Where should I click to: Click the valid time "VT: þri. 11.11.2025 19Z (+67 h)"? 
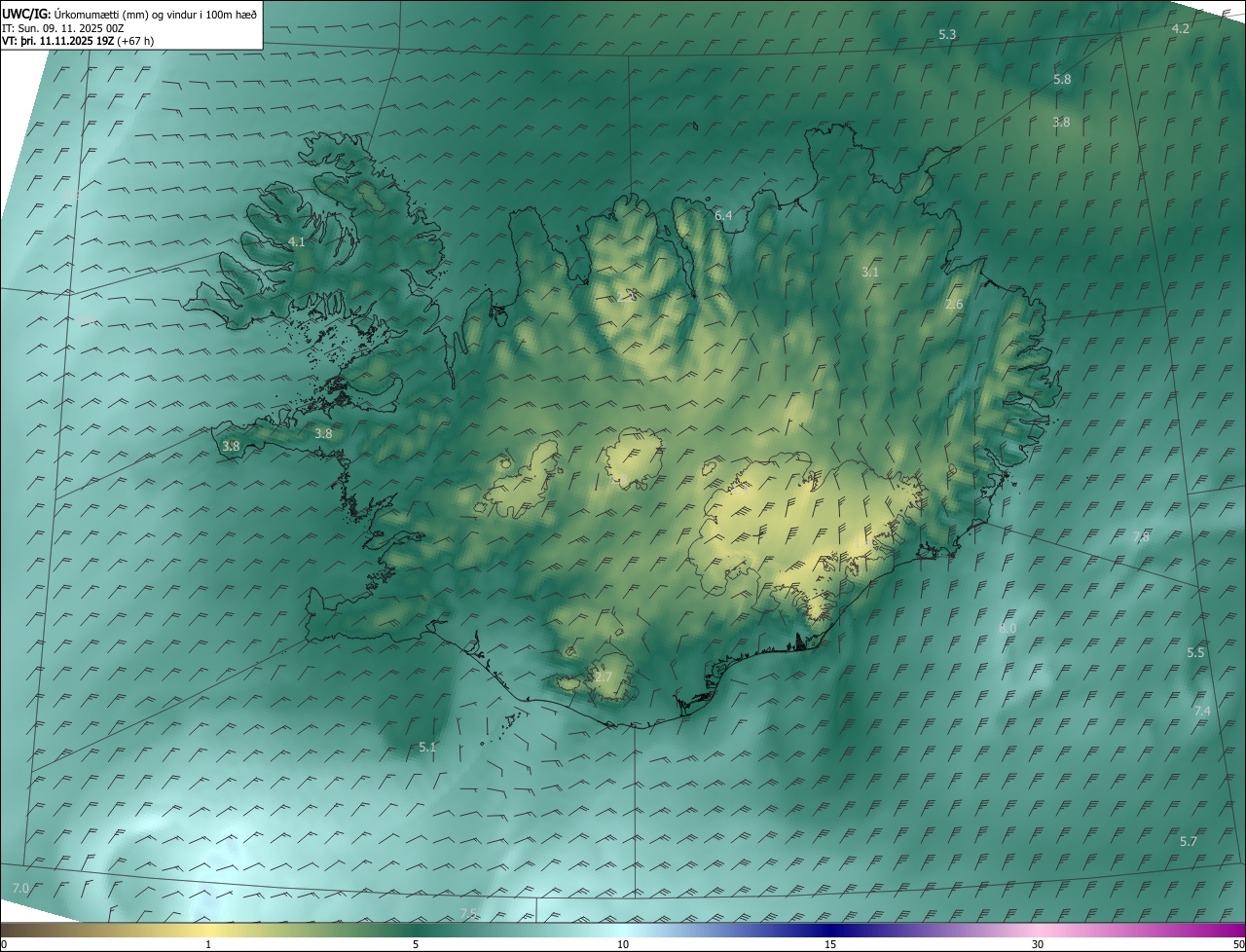[x=77, y=41]
